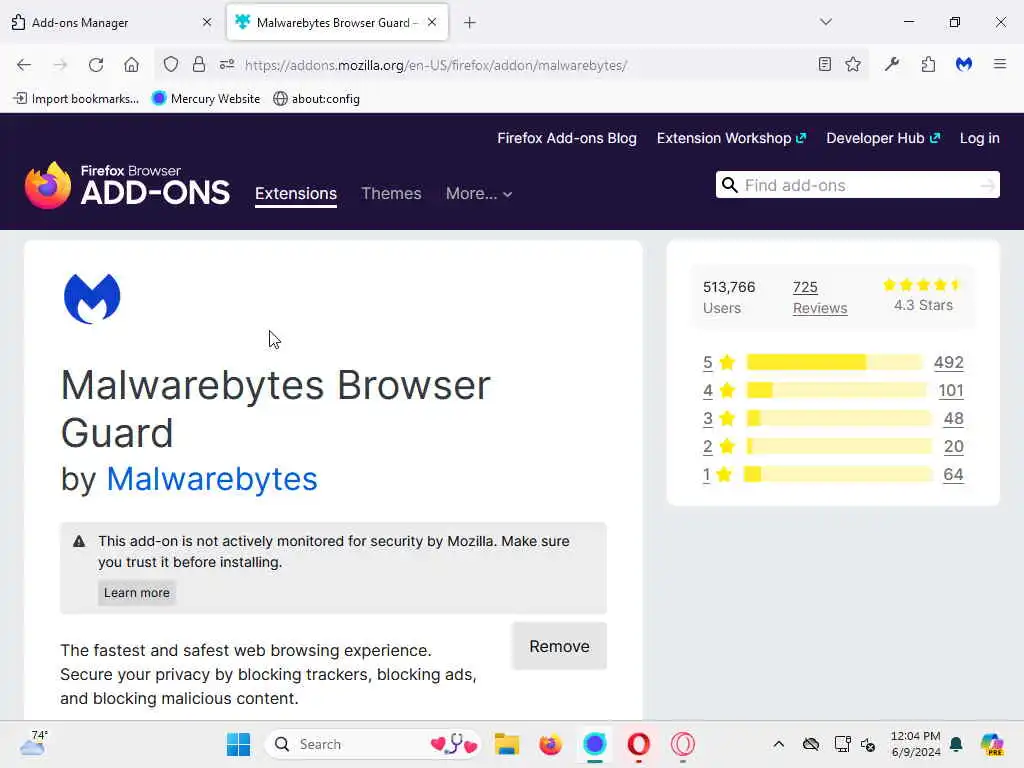
Task: Open the 3-star reviews count 48
Action: click(x=953, y=419)
